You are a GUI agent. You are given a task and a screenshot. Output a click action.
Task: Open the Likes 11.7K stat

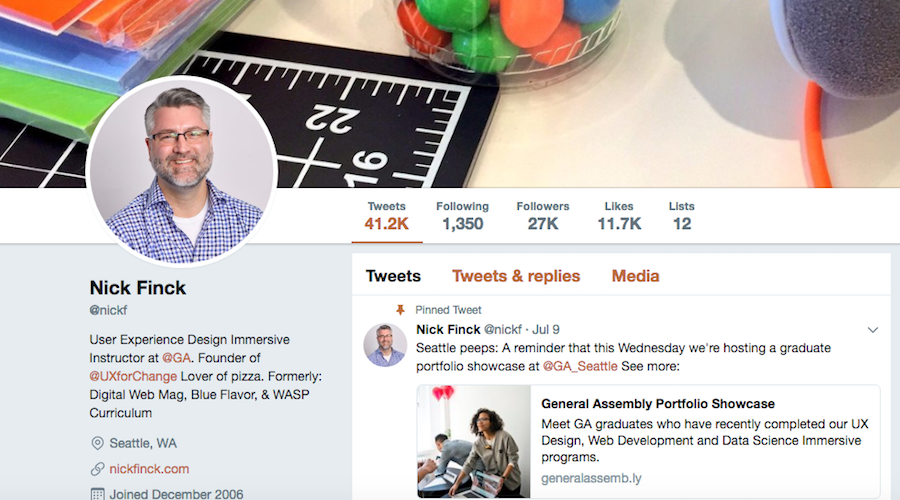(x=619, y=216)
